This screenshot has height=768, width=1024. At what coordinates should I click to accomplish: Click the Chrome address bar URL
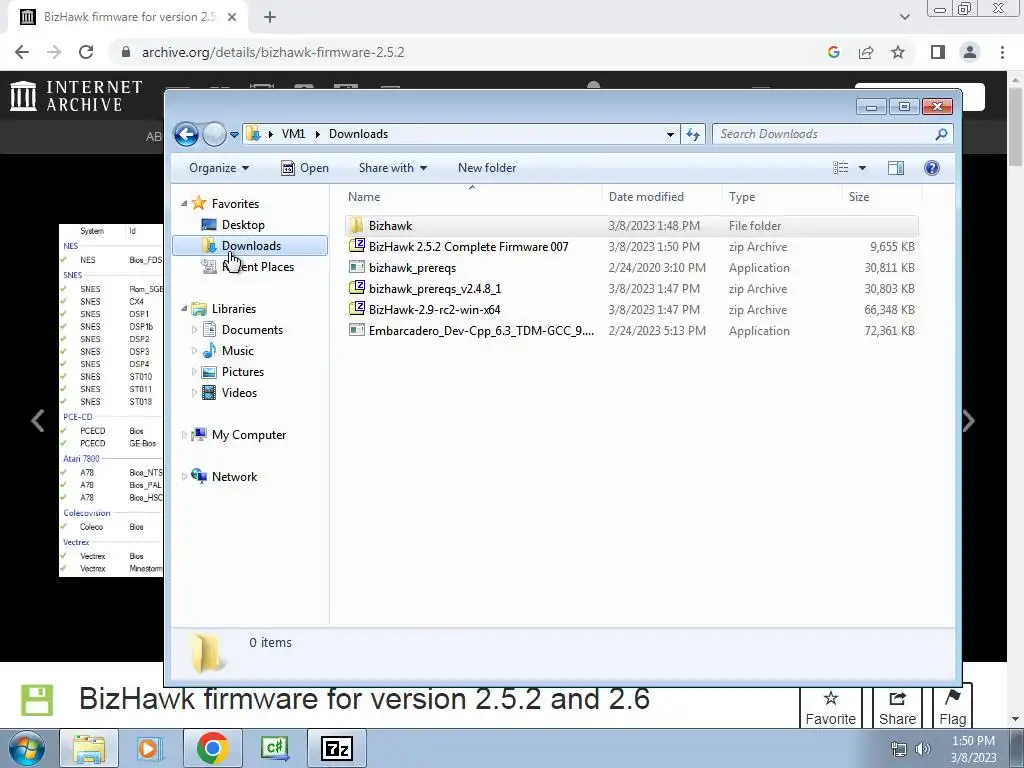pyautogui.click(x=273, y=52)
